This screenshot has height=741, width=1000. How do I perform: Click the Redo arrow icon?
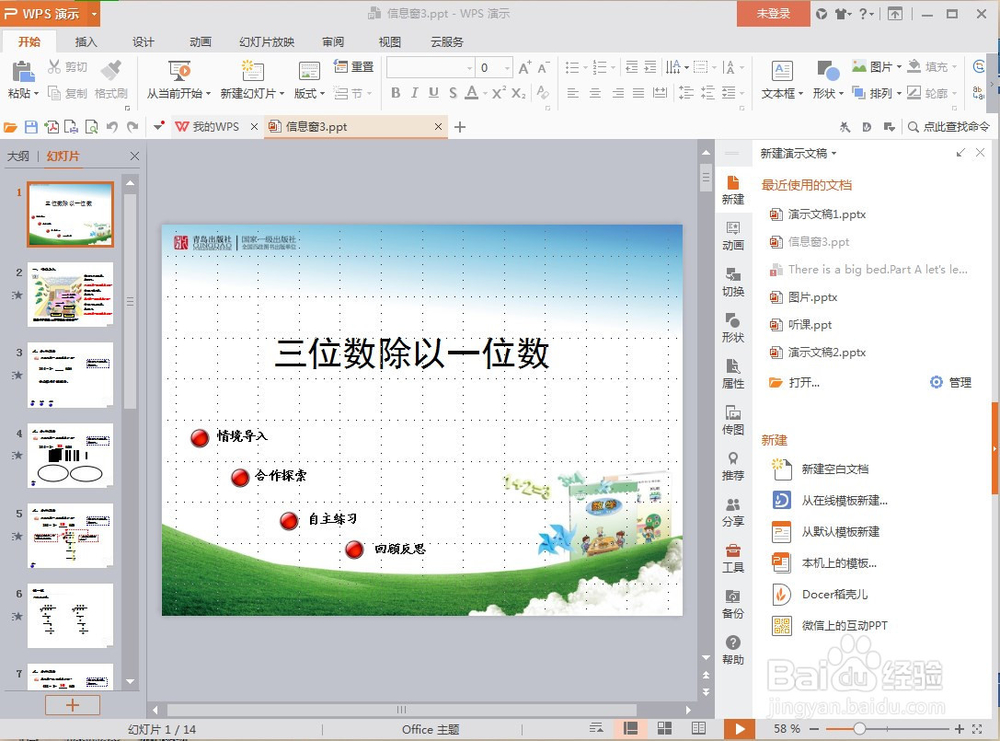[133, 127]
